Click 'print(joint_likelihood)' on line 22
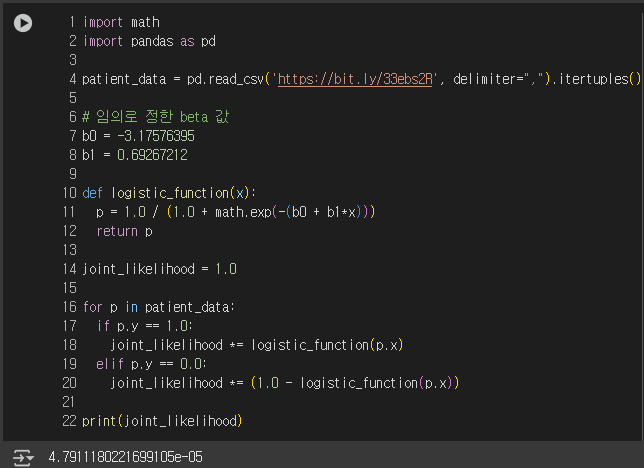The width and height of the screenshot is (644, 468). pos(162,421)
